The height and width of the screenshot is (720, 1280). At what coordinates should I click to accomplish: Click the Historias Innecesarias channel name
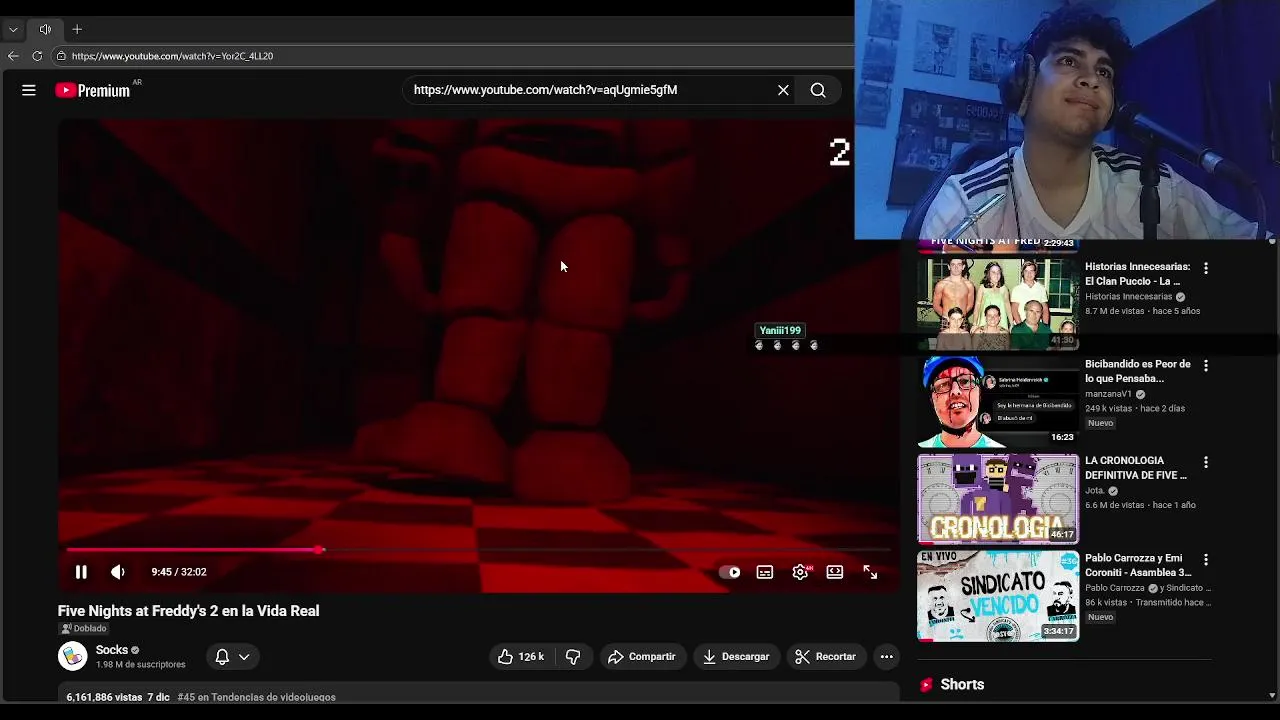(x=1128, y=297)
